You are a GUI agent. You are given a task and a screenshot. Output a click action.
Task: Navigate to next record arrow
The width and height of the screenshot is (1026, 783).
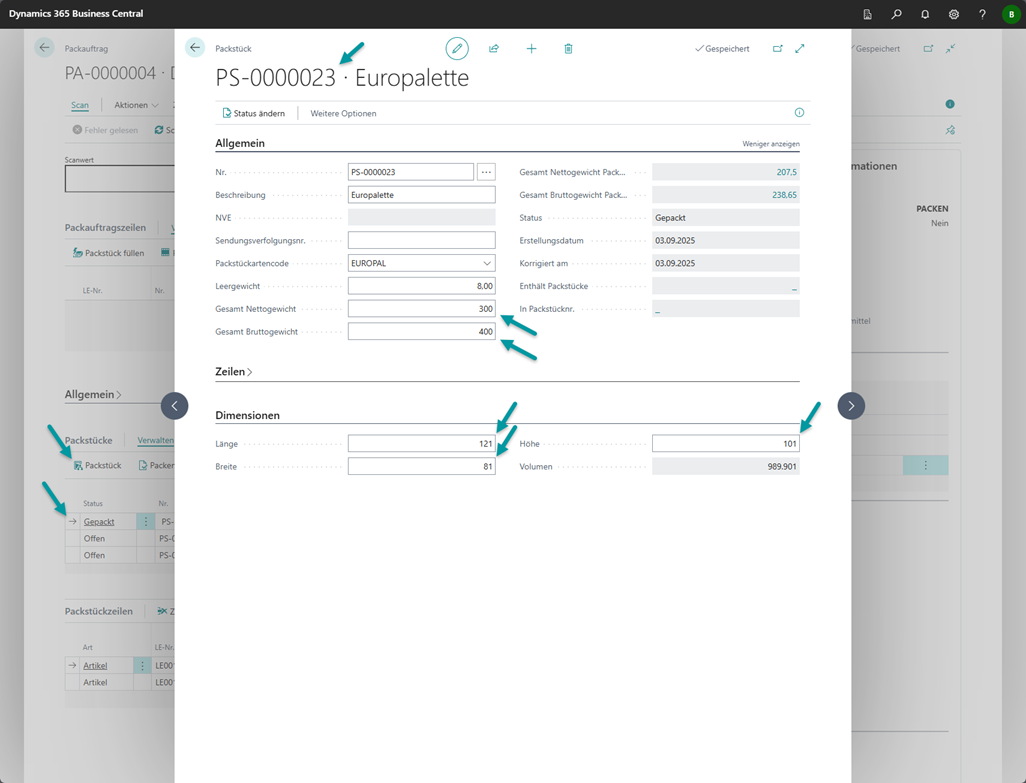(x=851, y=405)
